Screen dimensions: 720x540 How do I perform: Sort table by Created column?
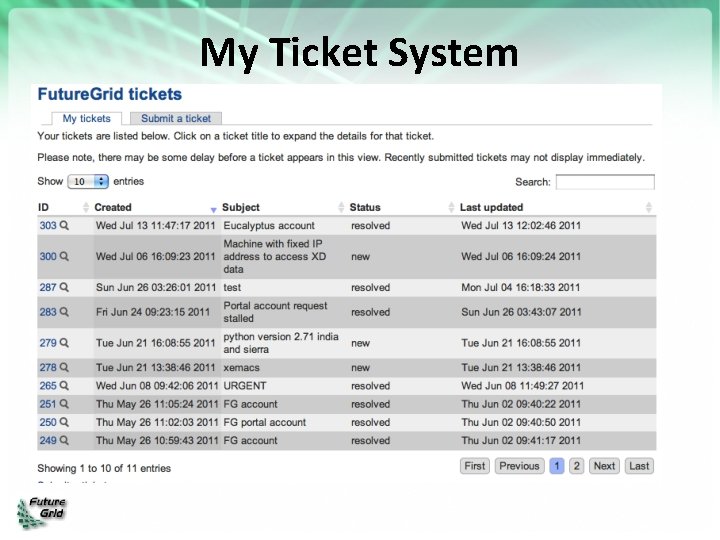pos(113,208)
